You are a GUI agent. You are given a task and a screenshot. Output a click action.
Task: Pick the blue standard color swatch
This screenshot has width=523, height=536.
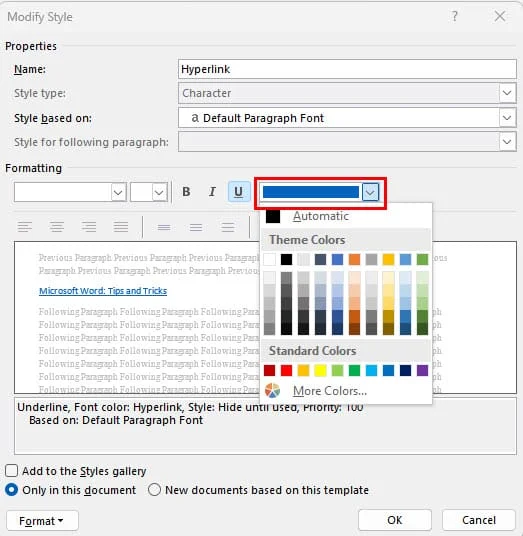[388, 370]
